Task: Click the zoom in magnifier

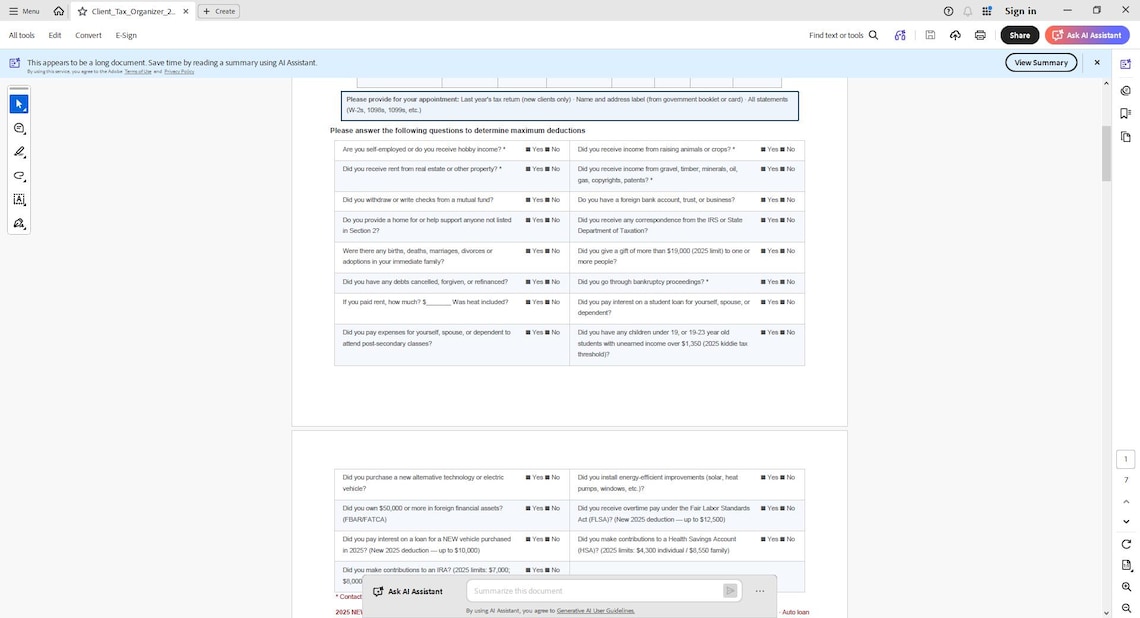Action: pos(1126,587)
